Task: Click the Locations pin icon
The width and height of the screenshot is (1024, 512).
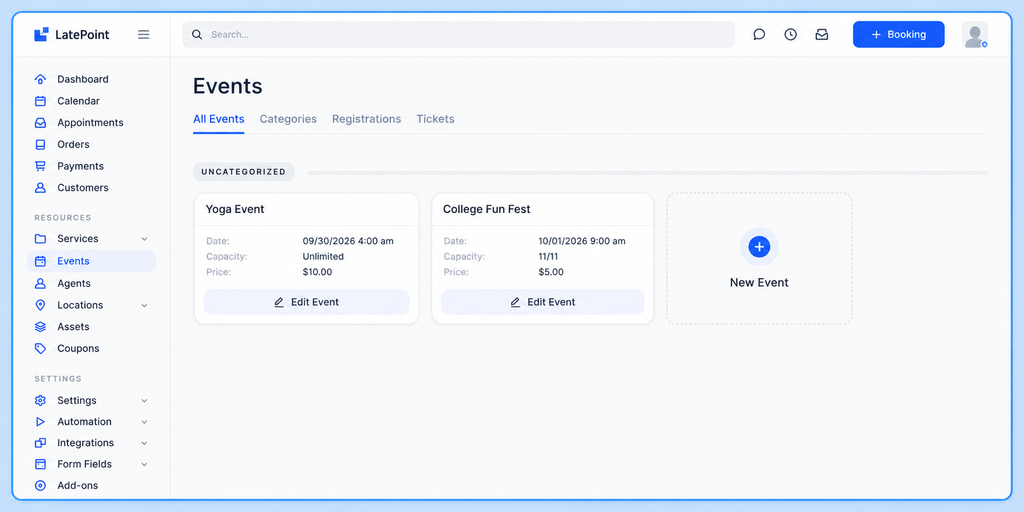Action: pos(40,305)
